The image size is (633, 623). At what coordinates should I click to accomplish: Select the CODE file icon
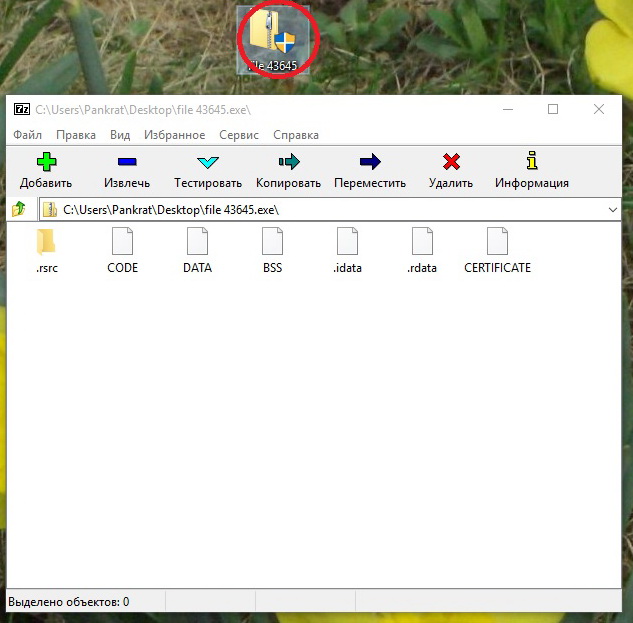[122, 241]
